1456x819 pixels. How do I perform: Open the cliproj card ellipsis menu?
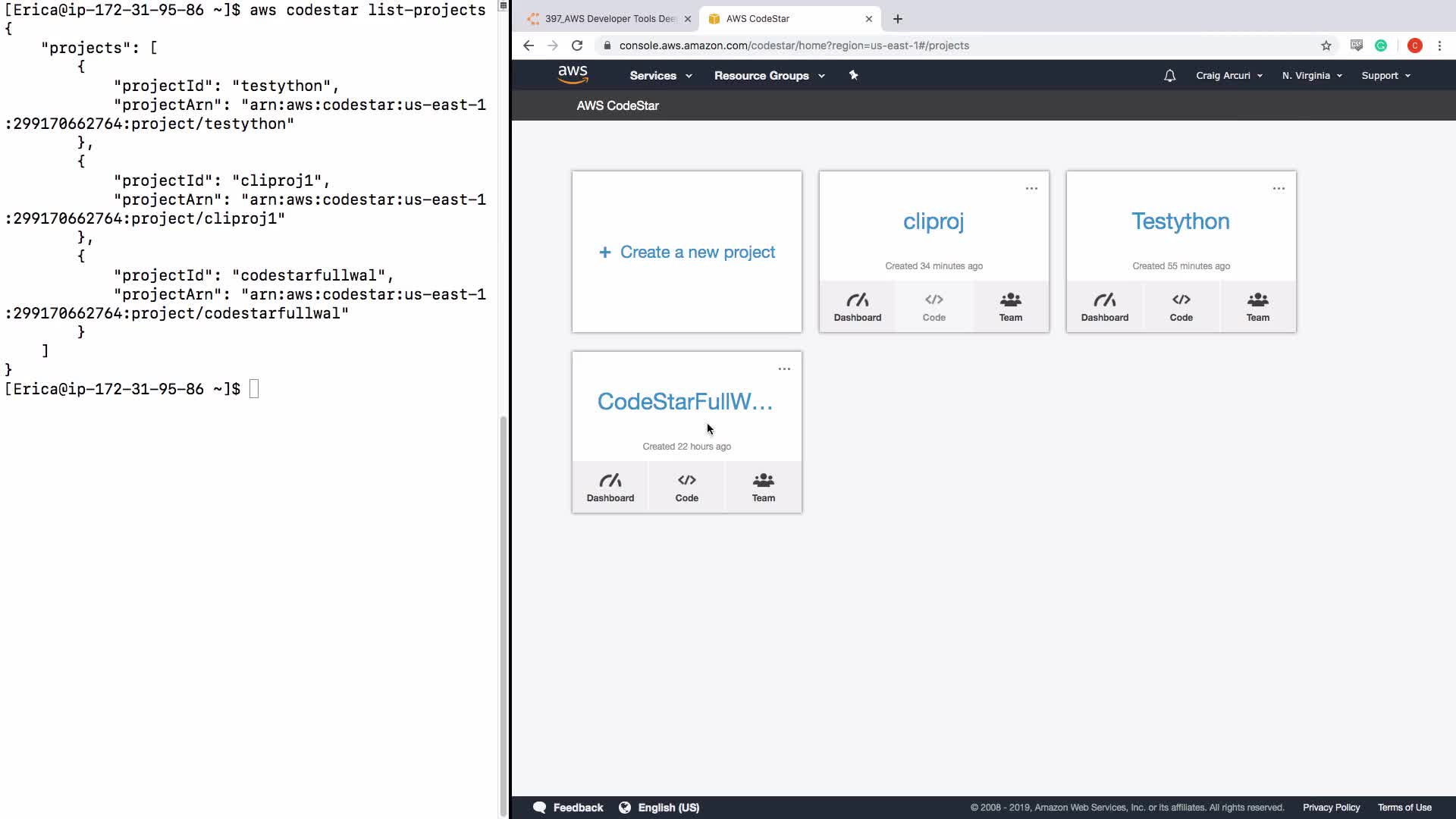[x=1031, y=188]
